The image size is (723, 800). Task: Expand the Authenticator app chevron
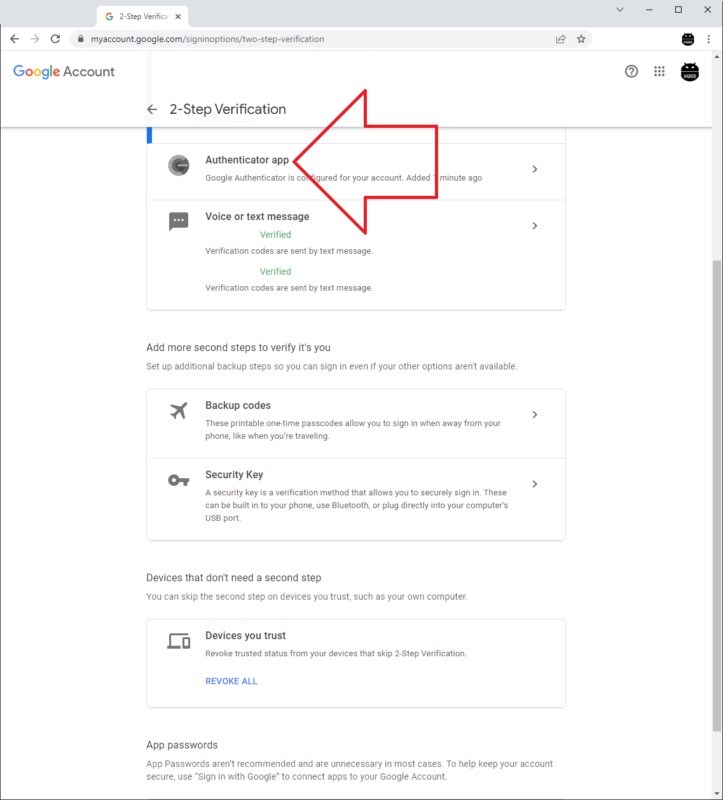click(535, 169)
